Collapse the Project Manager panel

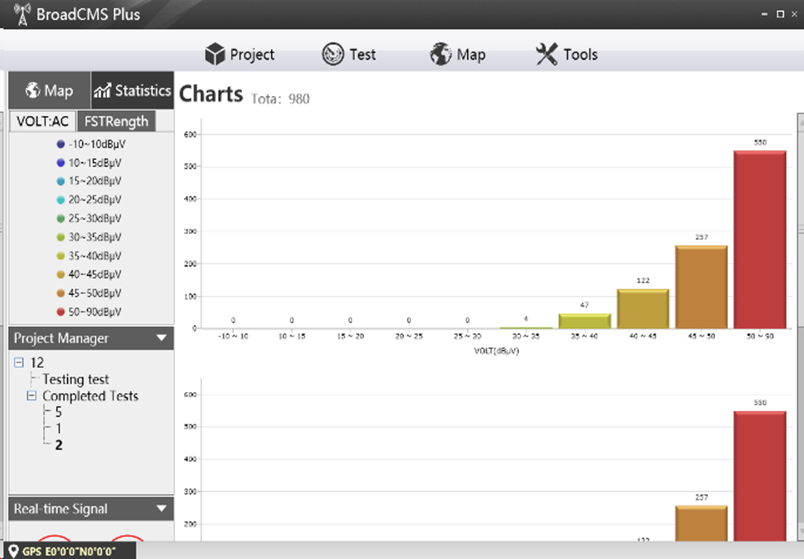point(162,338)
